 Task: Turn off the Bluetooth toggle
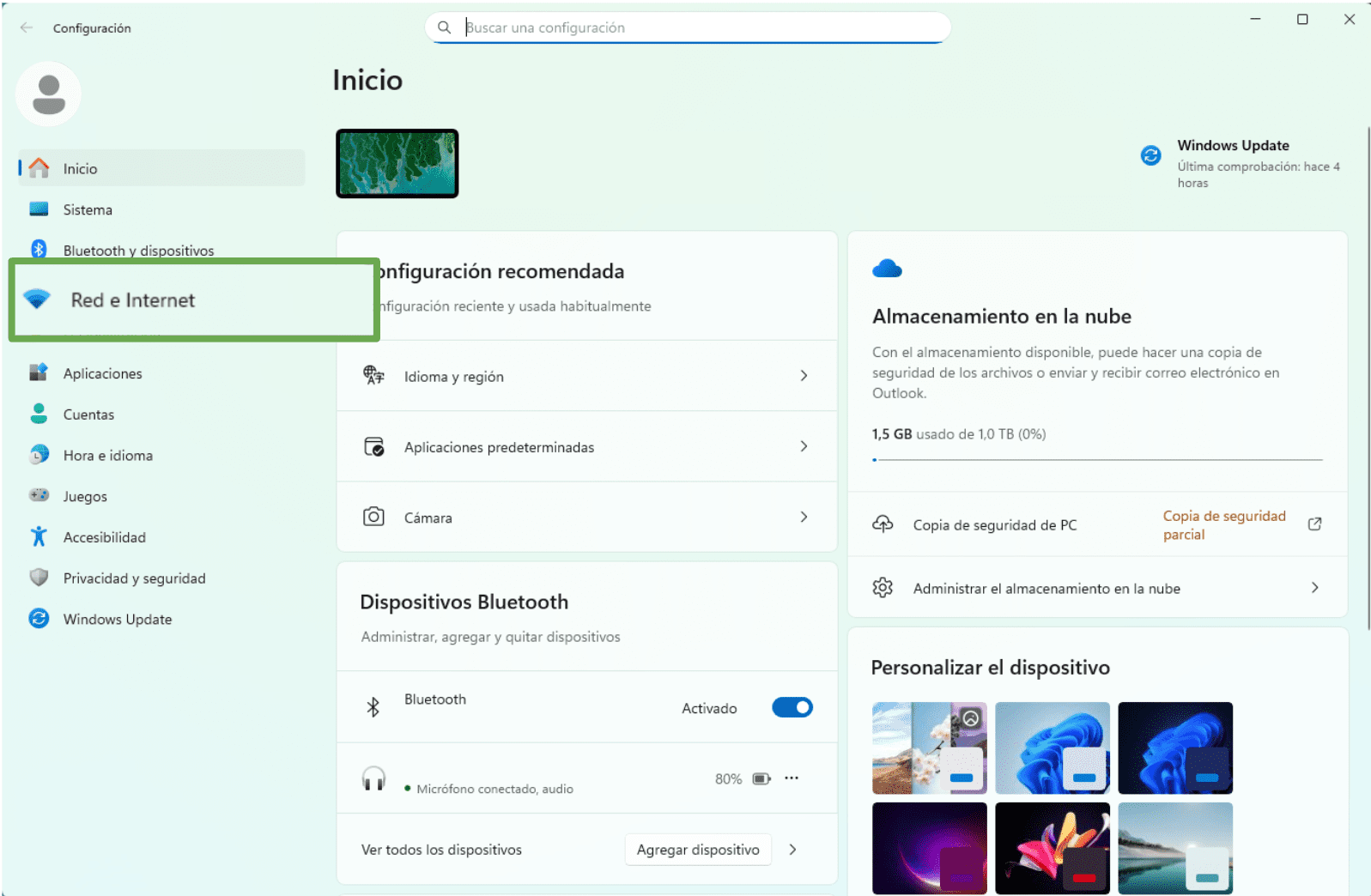coord(792,707)
